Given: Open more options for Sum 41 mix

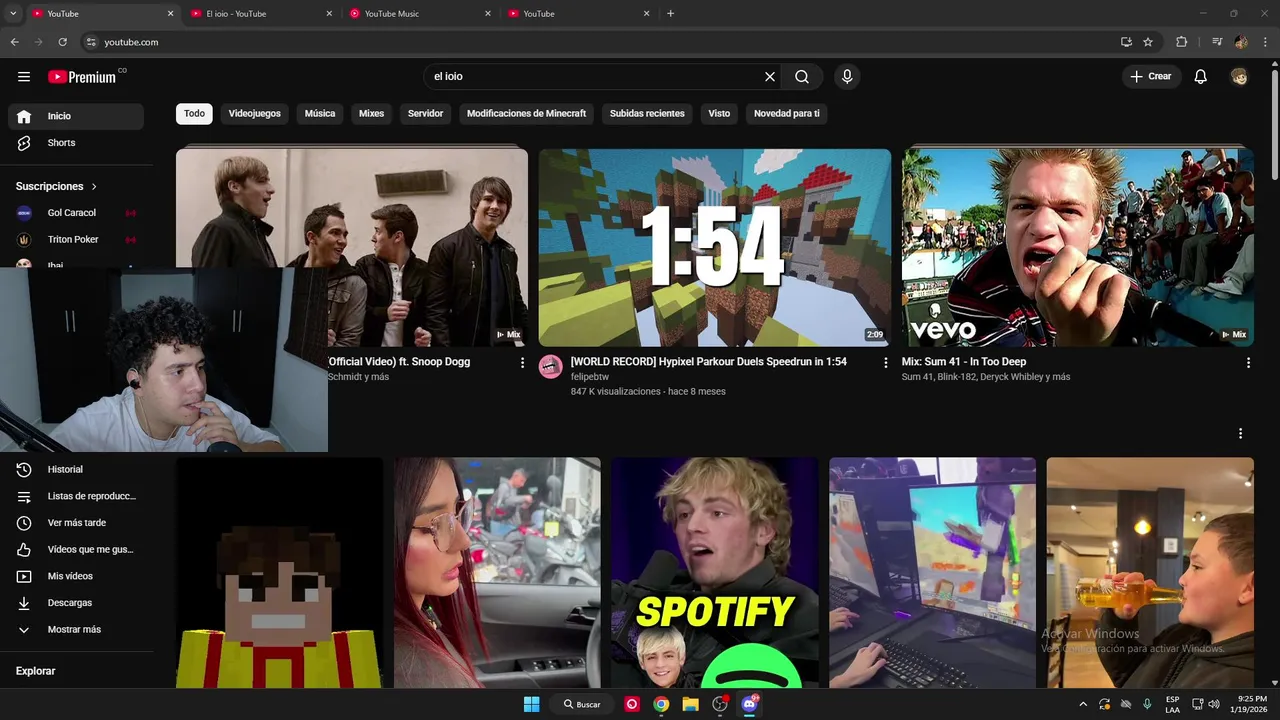Looking at the screenshot, I should (1248, 363).
